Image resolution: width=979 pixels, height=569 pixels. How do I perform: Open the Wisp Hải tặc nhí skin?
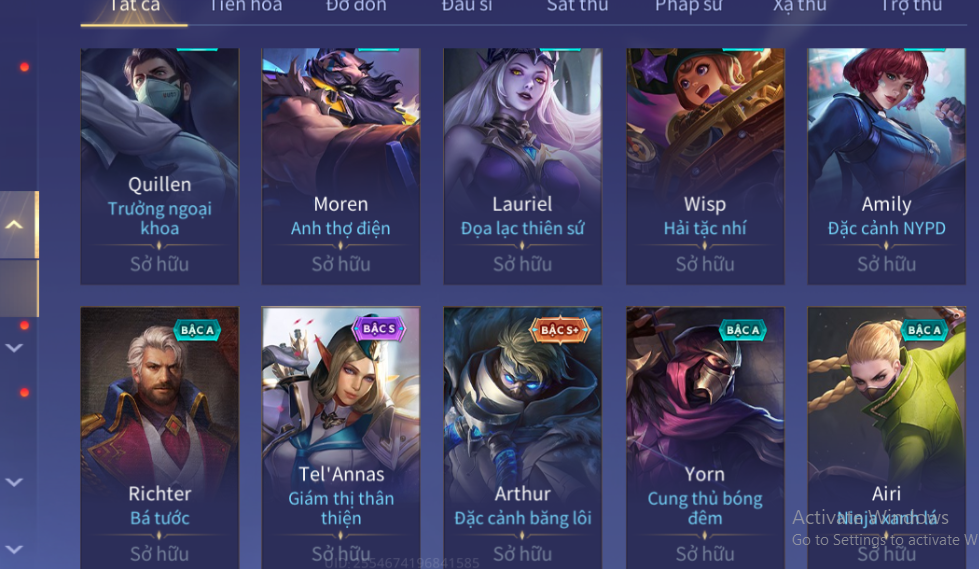click(x=705, y=166)
